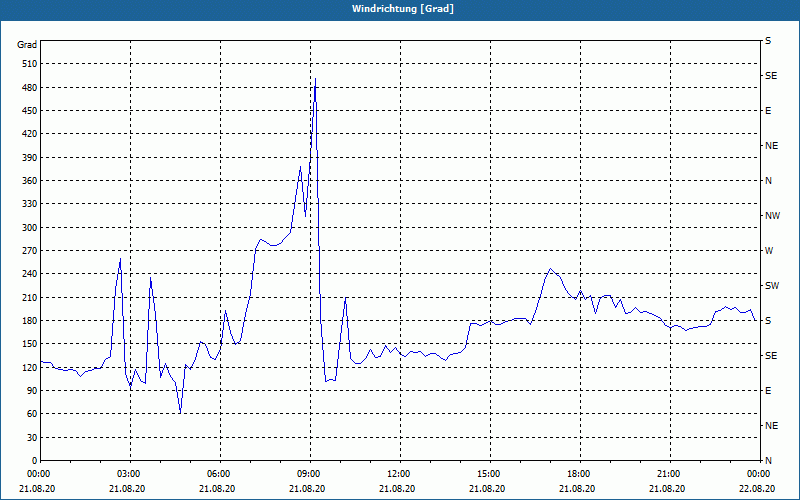Select the 510 y-axis value
The width and height of the screenshot is (800, 500).
30,64
